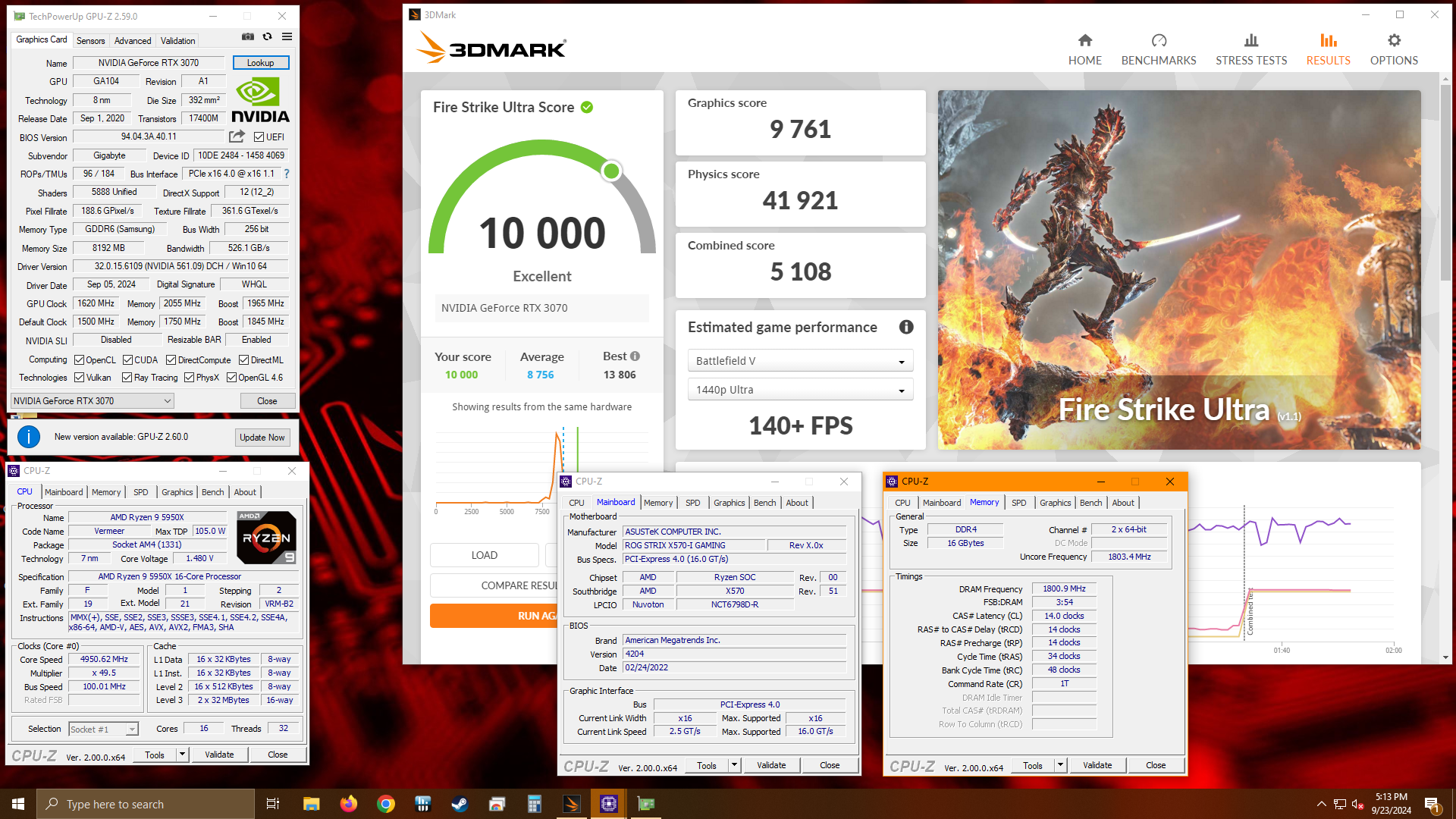
Task: Toggle the PhysX checkbox
Action: [x=189, y=378]
